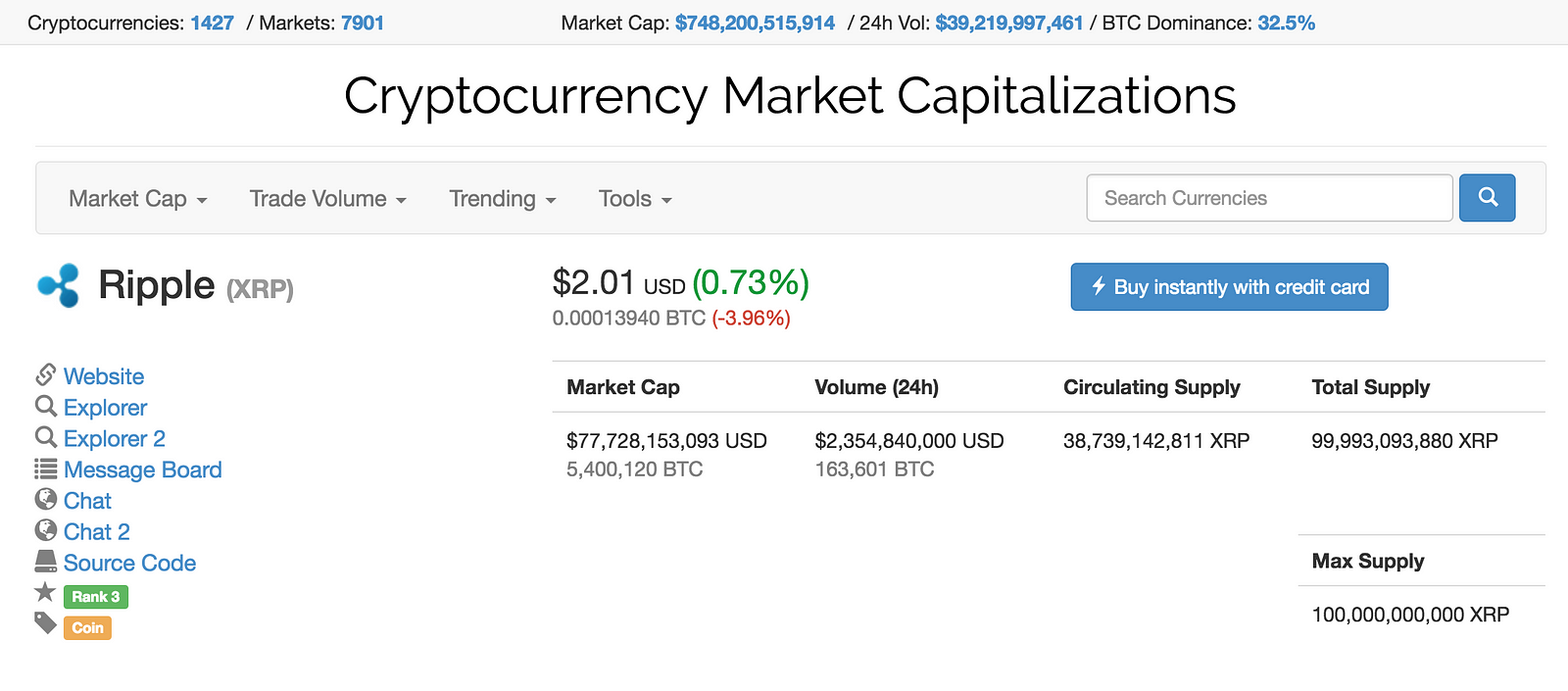Click the magnifying glass search button
The width and height of the screenshot is (1568, 691).
(x=1487, y=198)
